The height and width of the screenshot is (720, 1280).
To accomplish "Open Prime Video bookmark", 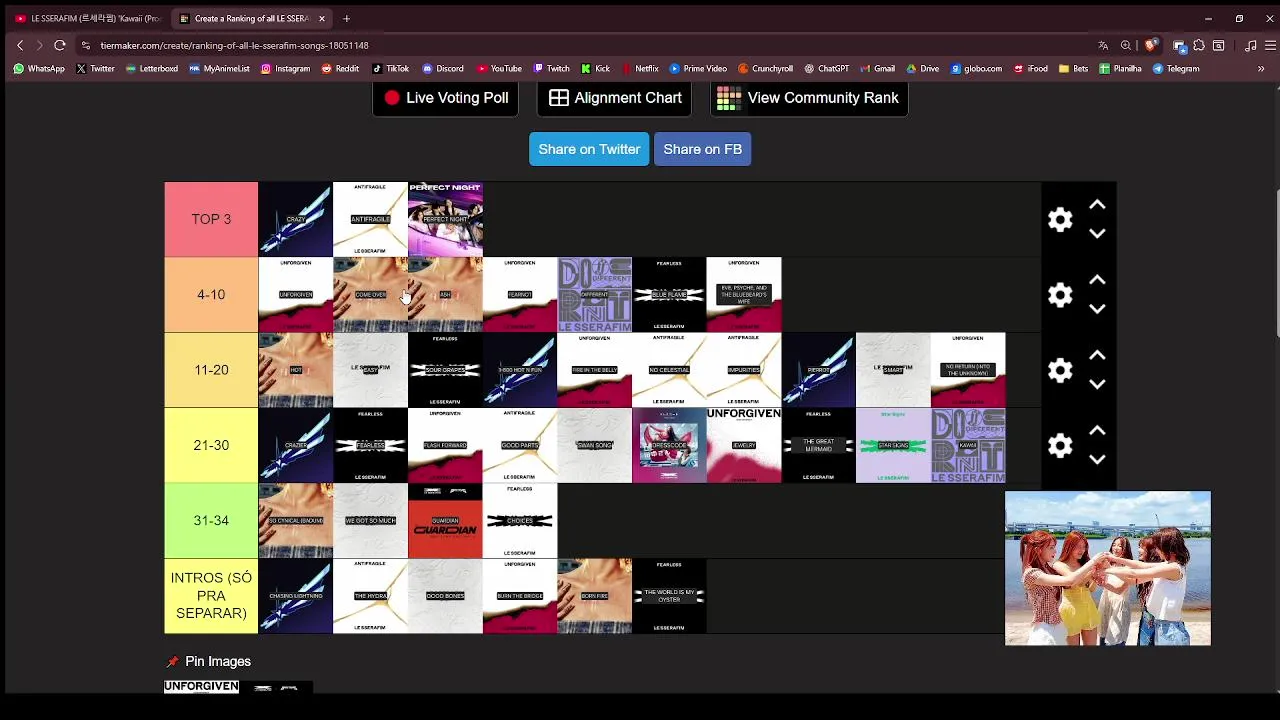I will coord(698,69).
